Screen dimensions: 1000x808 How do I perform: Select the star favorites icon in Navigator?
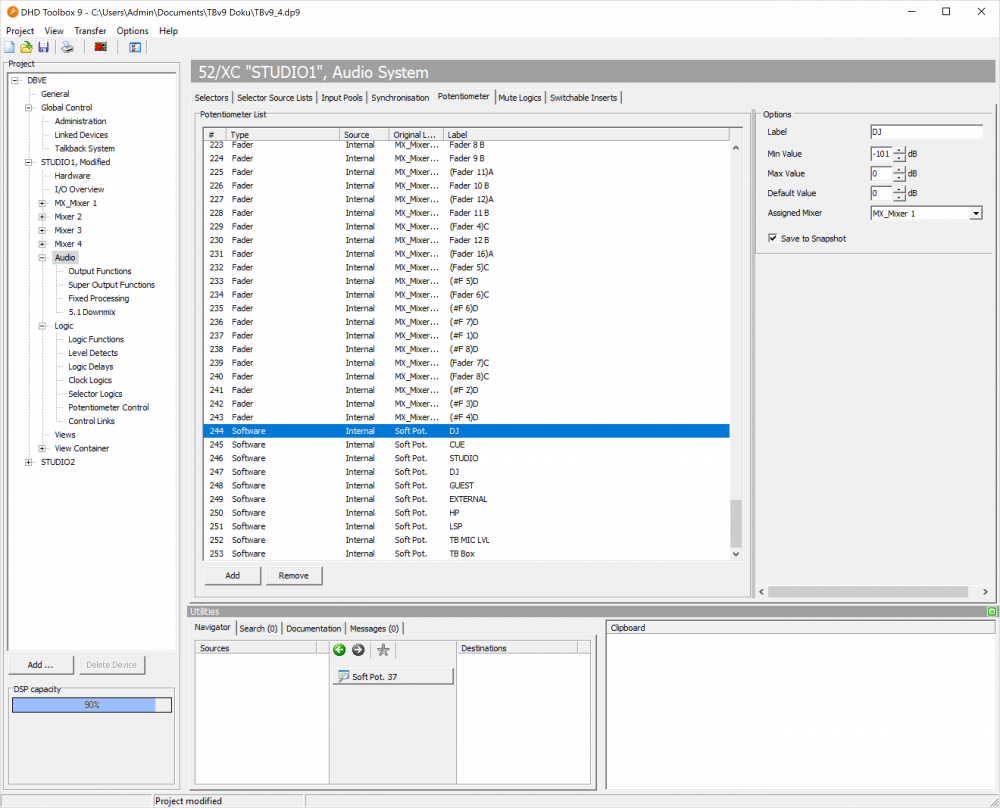click(383, 650)
